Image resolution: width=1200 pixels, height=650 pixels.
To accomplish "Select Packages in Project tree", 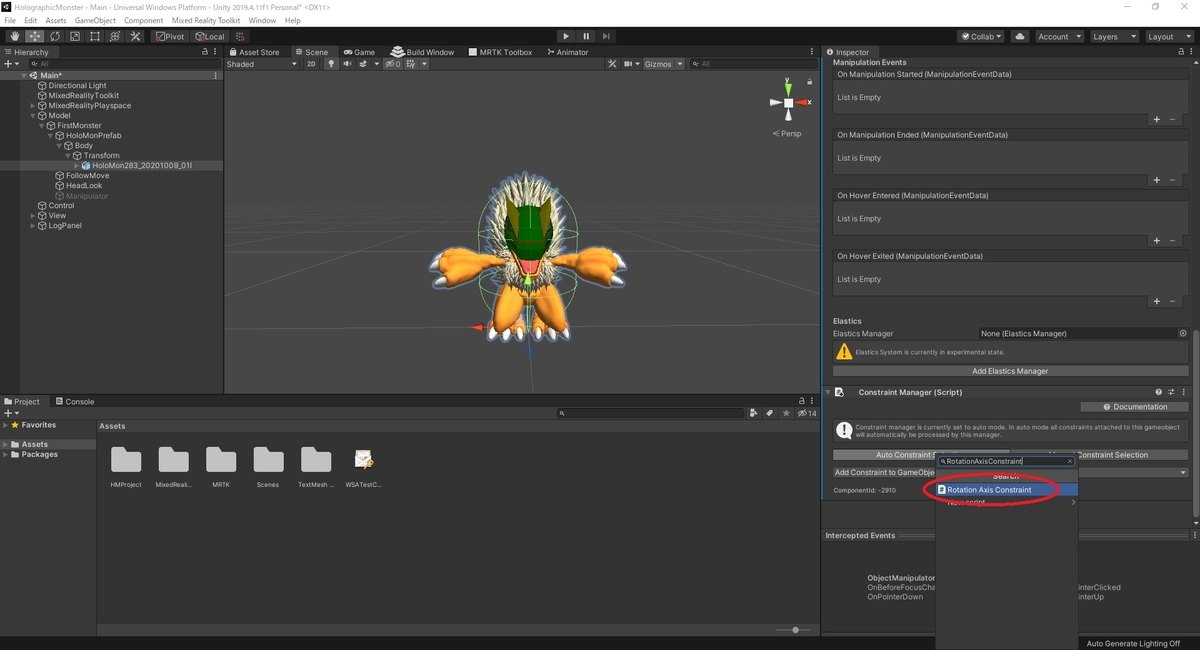I will pyautogui.click(x=40, y=455).
